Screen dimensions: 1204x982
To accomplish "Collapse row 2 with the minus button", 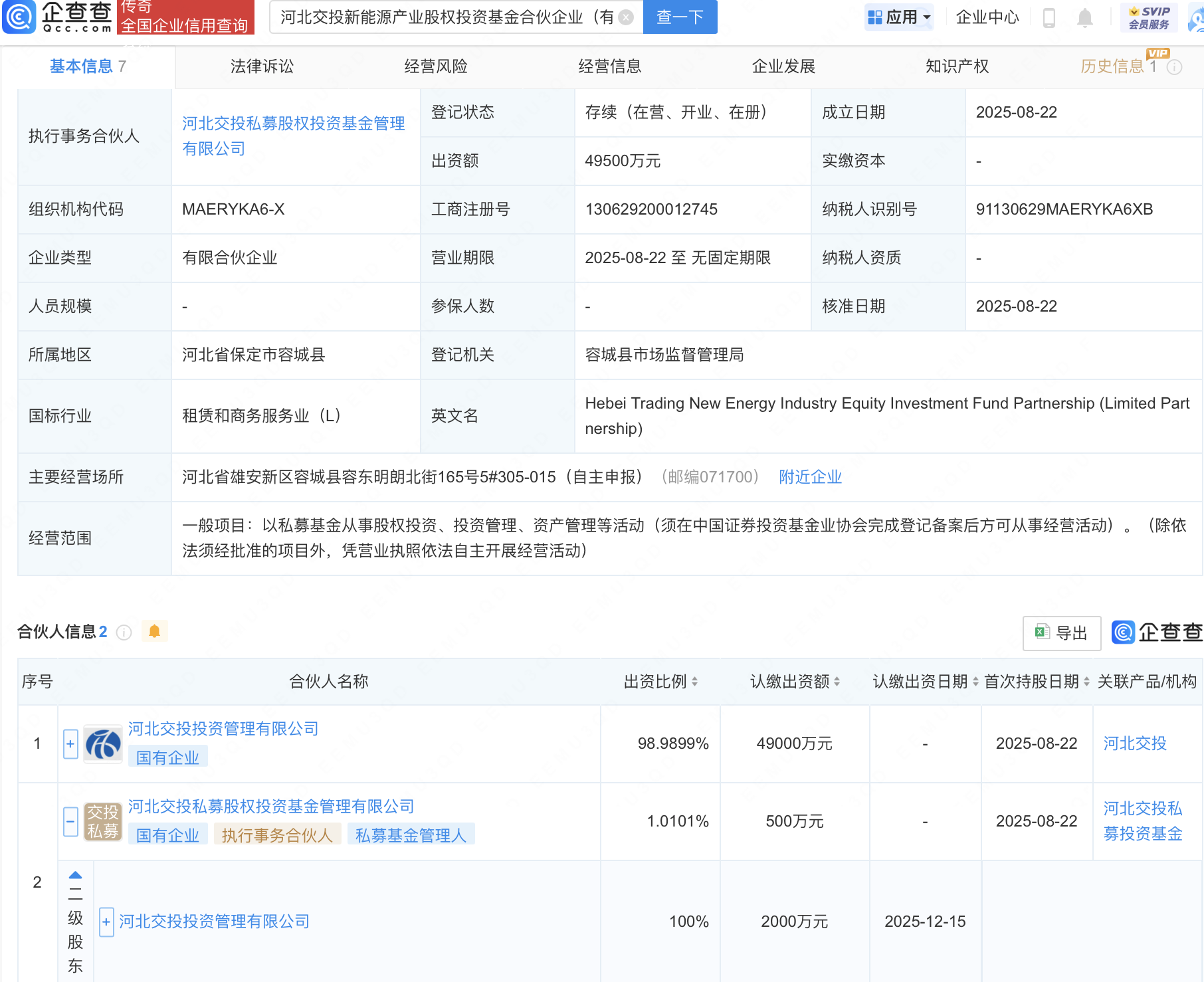I will tap(70, 822).
